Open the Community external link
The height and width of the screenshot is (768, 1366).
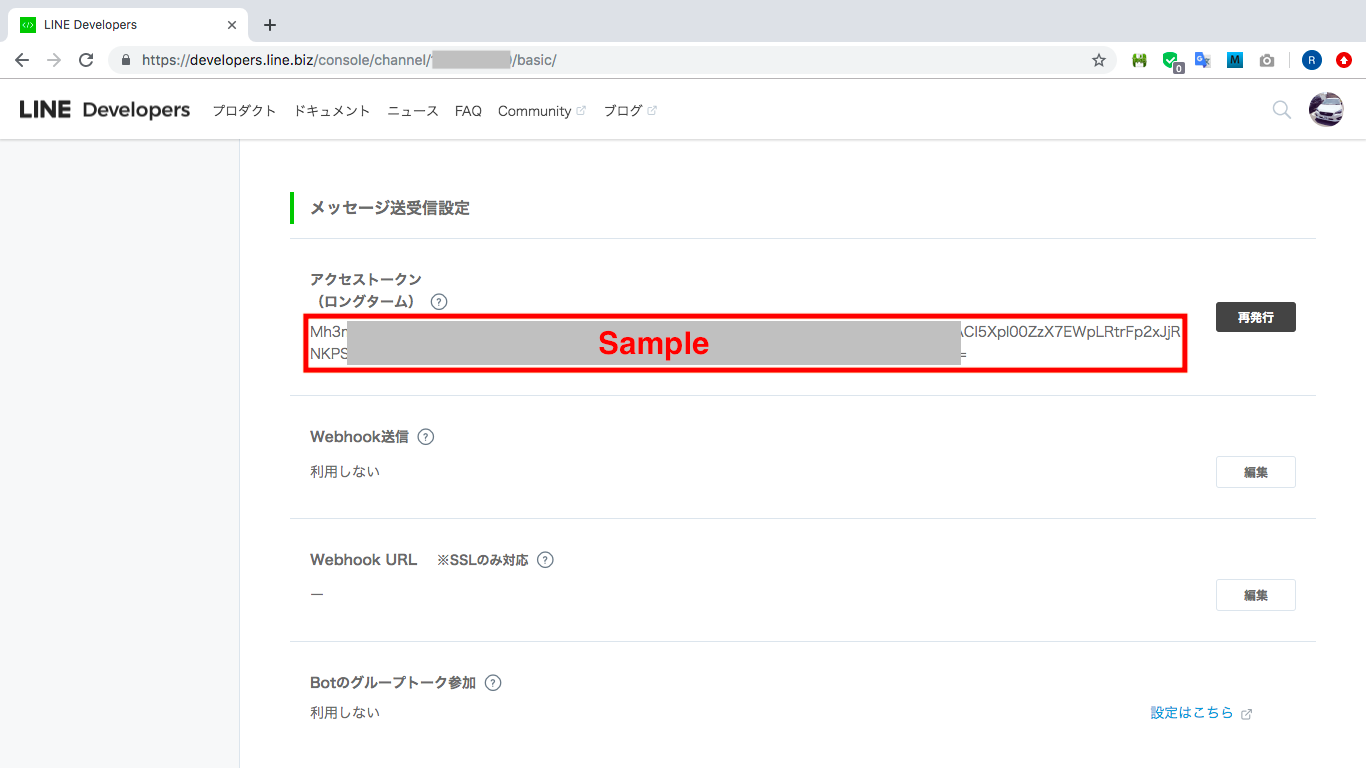click(x=542, y=111)
